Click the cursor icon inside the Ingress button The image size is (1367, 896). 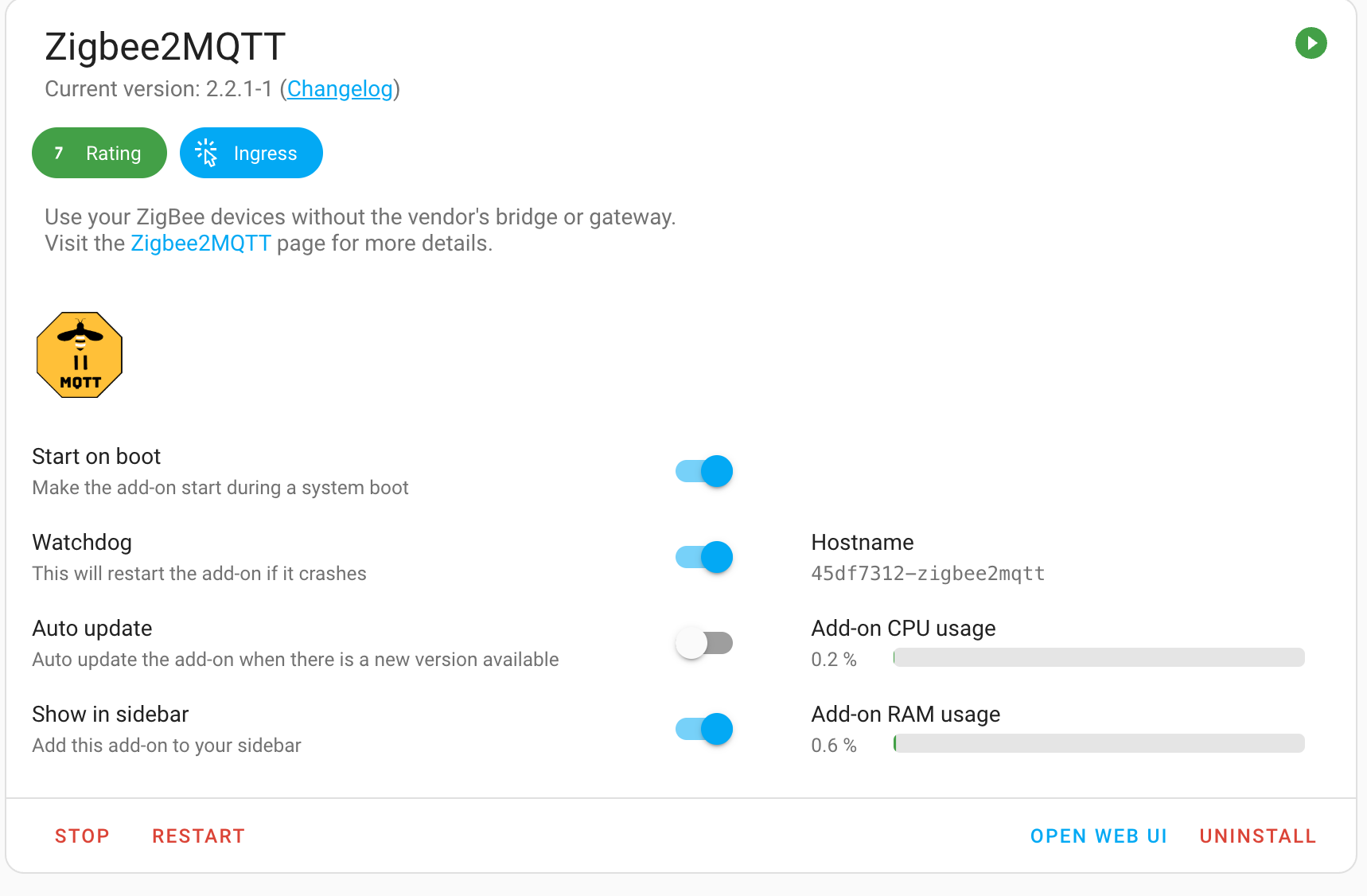[x=207, y=153]
